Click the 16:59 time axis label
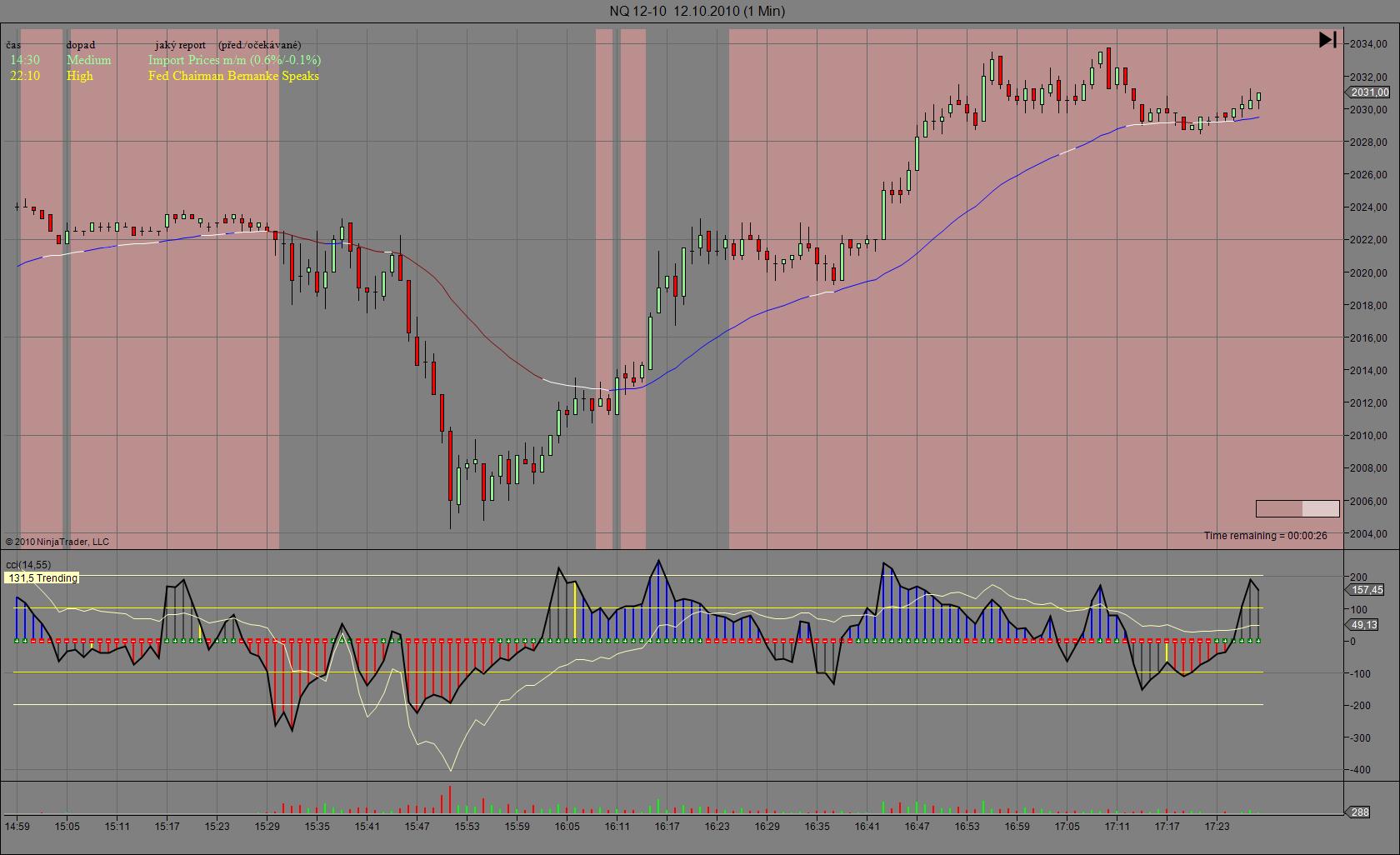1400x855 pixels. 1017,827
